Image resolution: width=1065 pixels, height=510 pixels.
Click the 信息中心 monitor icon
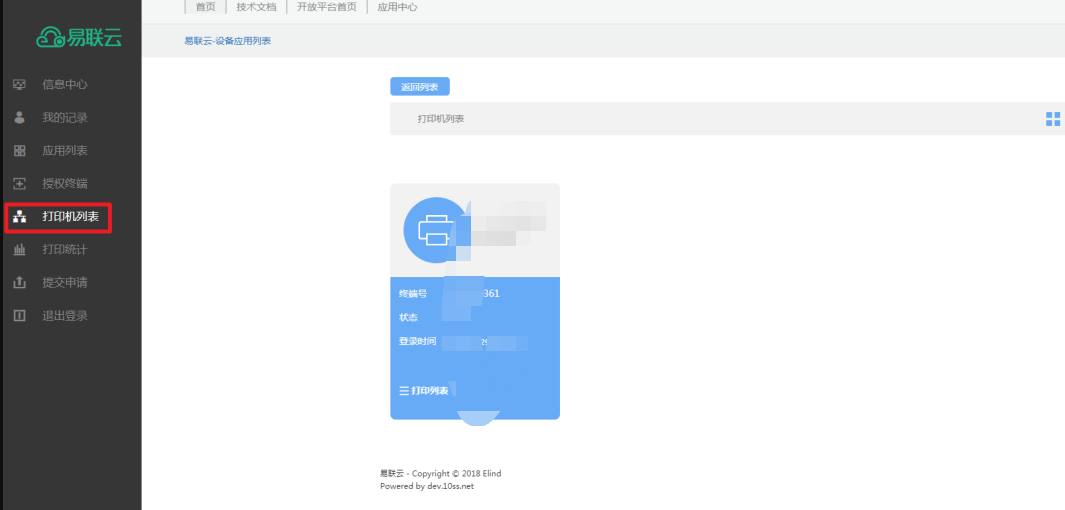(x=20, y=85)
